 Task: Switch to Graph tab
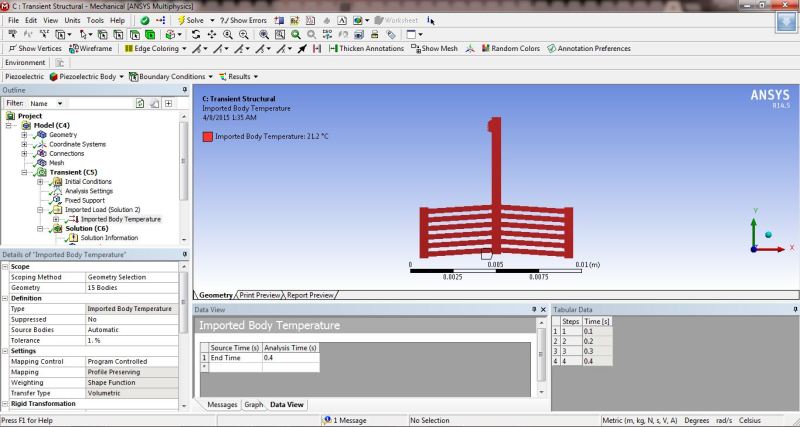253,405
